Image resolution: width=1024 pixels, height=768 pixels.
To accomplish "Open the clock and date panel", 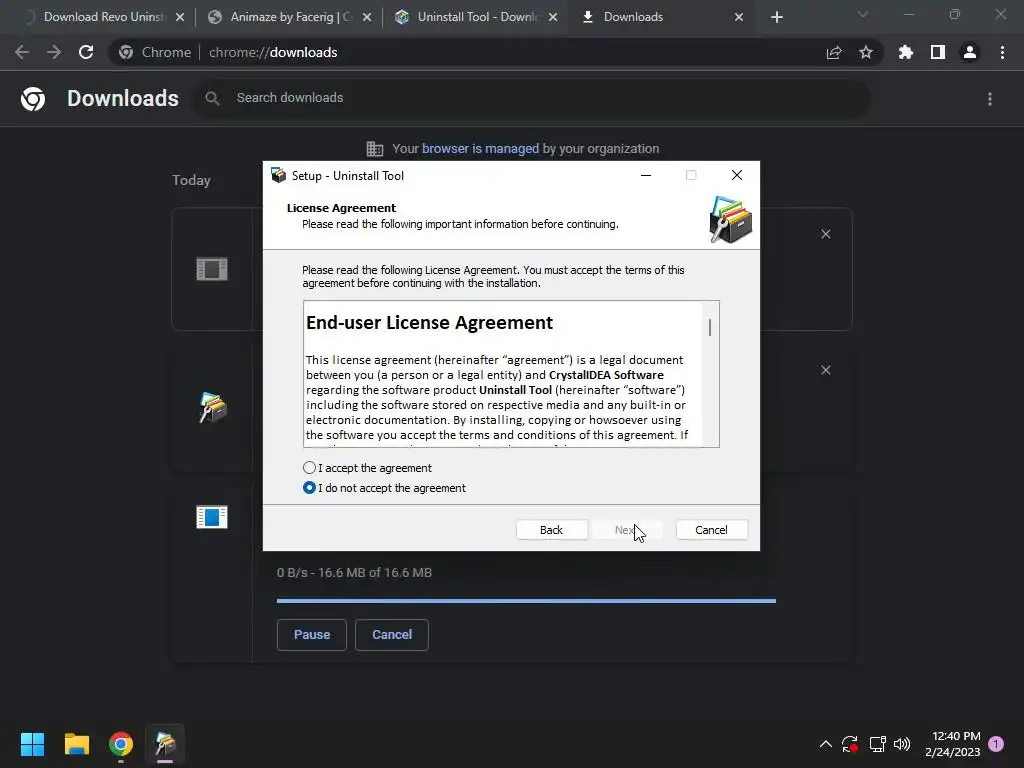I will tap(953, 744).
